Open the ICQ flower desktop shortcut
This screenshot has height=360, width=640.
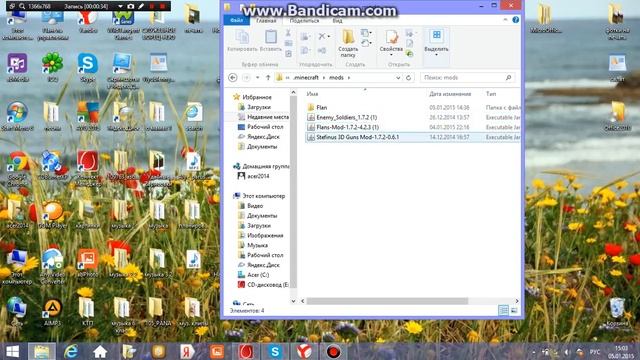[x=53, y=68]
